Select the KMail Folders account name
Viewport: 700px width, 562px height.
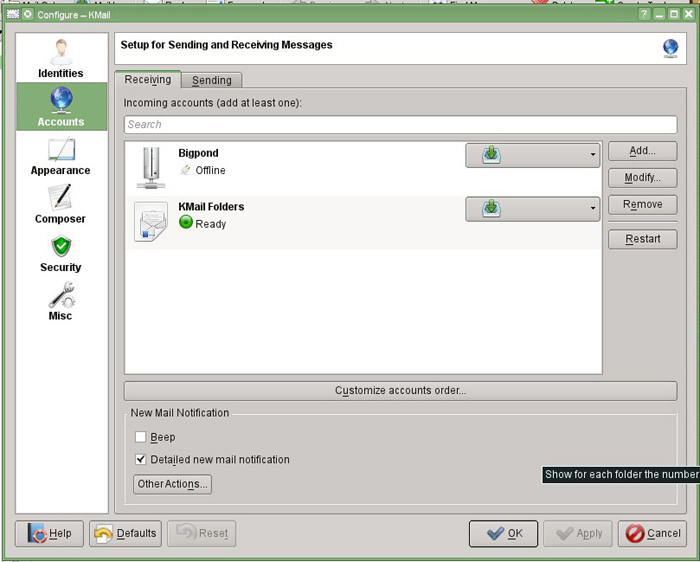211,207
